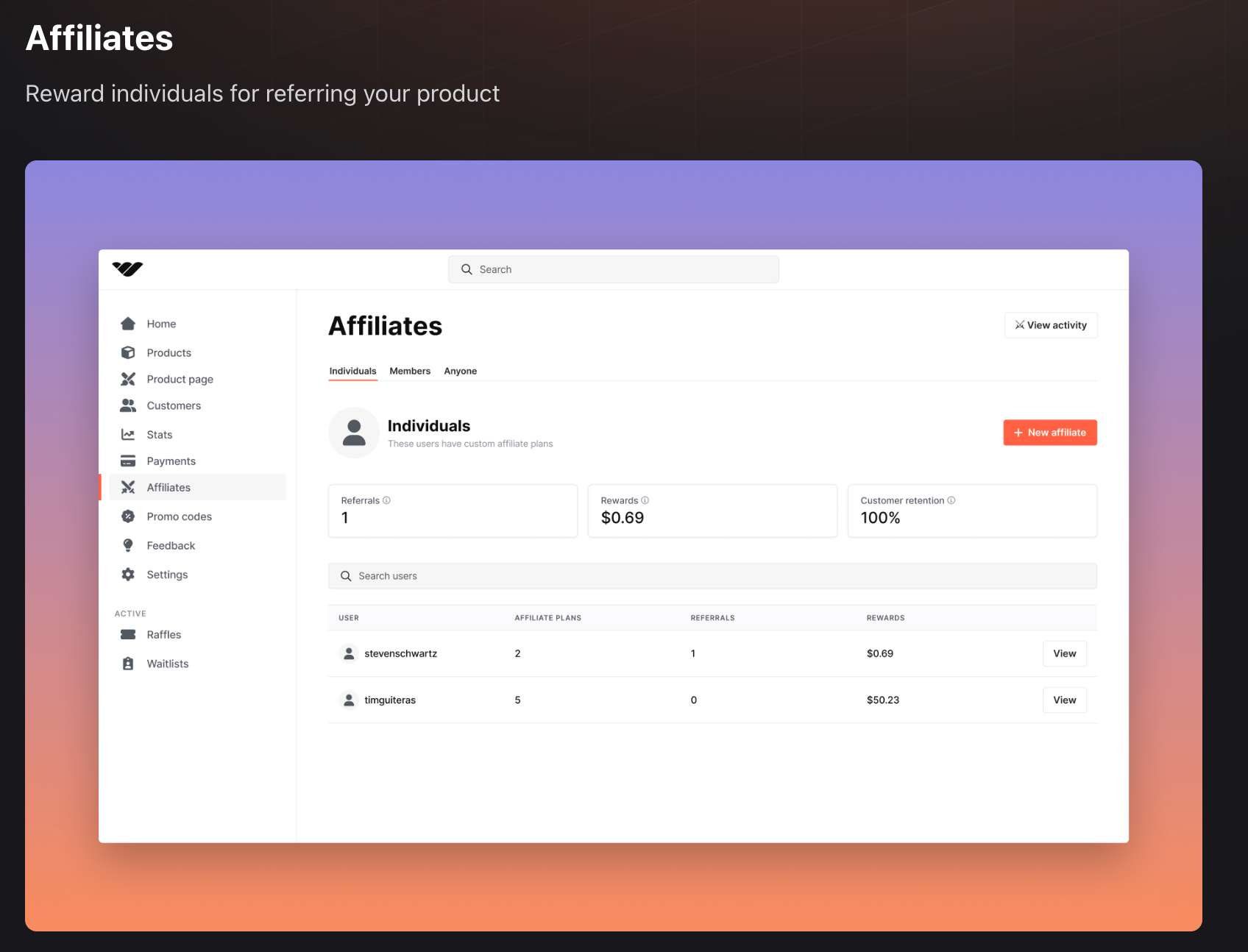1248x952 pixels.
Task: Click the Settings gear icon
Action: click(x=128, y=575)
